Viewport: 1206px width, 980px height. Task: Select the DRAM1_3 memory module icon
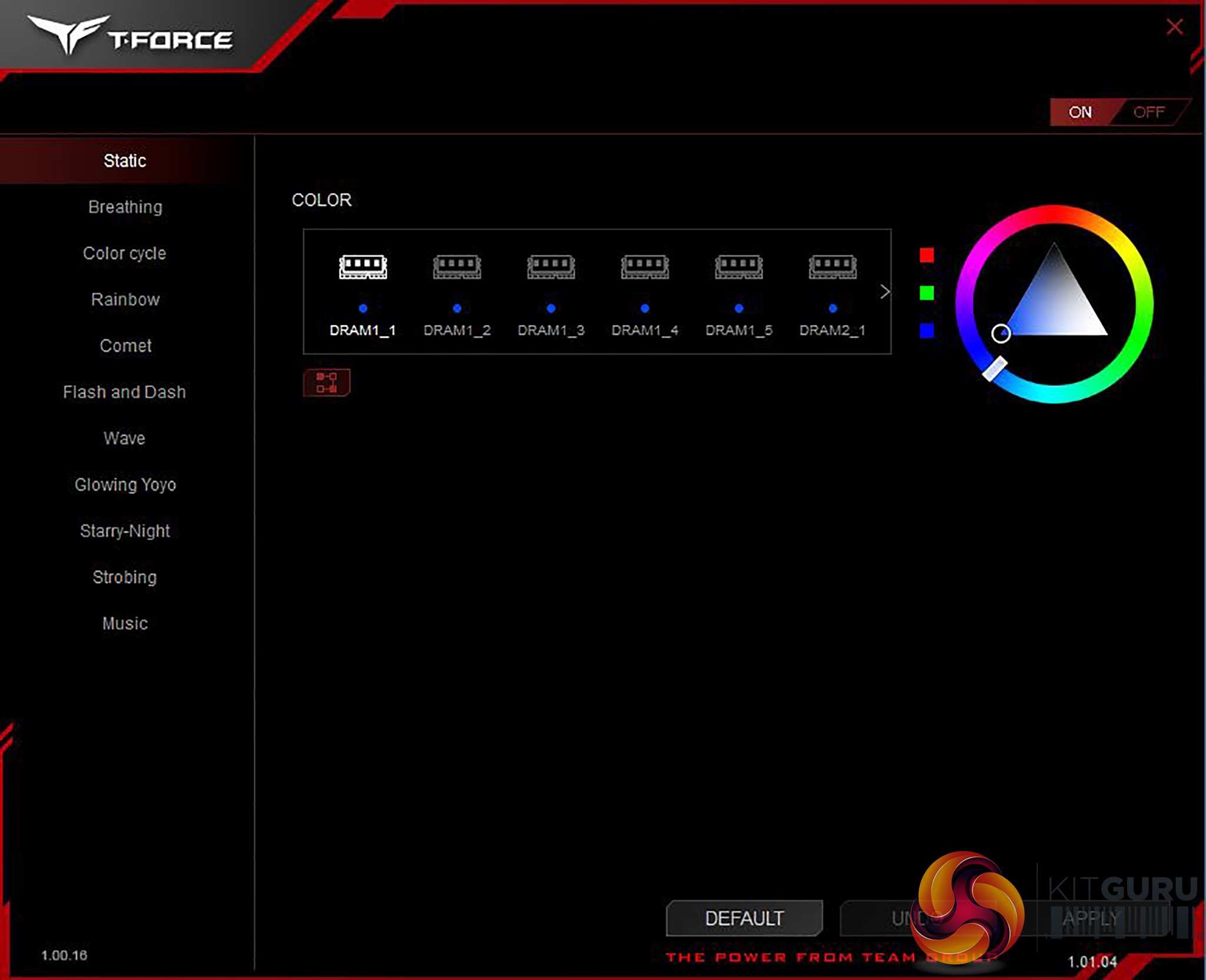(551, 267)
